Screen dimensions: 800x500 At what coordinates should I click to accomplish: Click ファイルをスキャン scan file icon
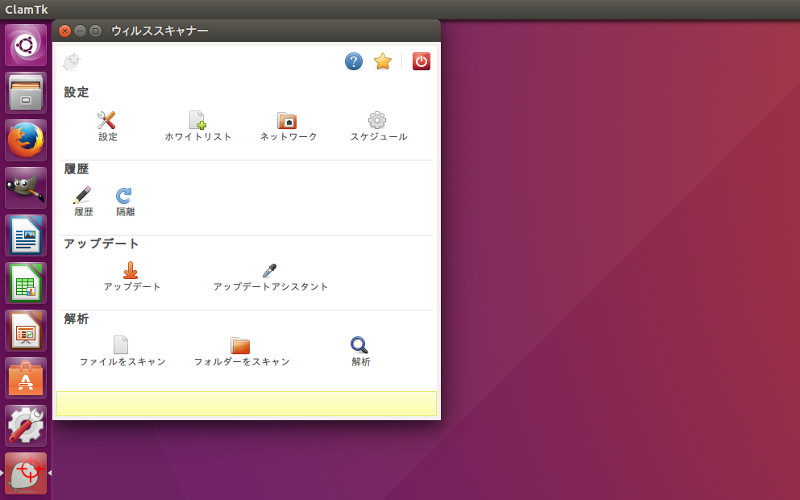tap(120, 345)
